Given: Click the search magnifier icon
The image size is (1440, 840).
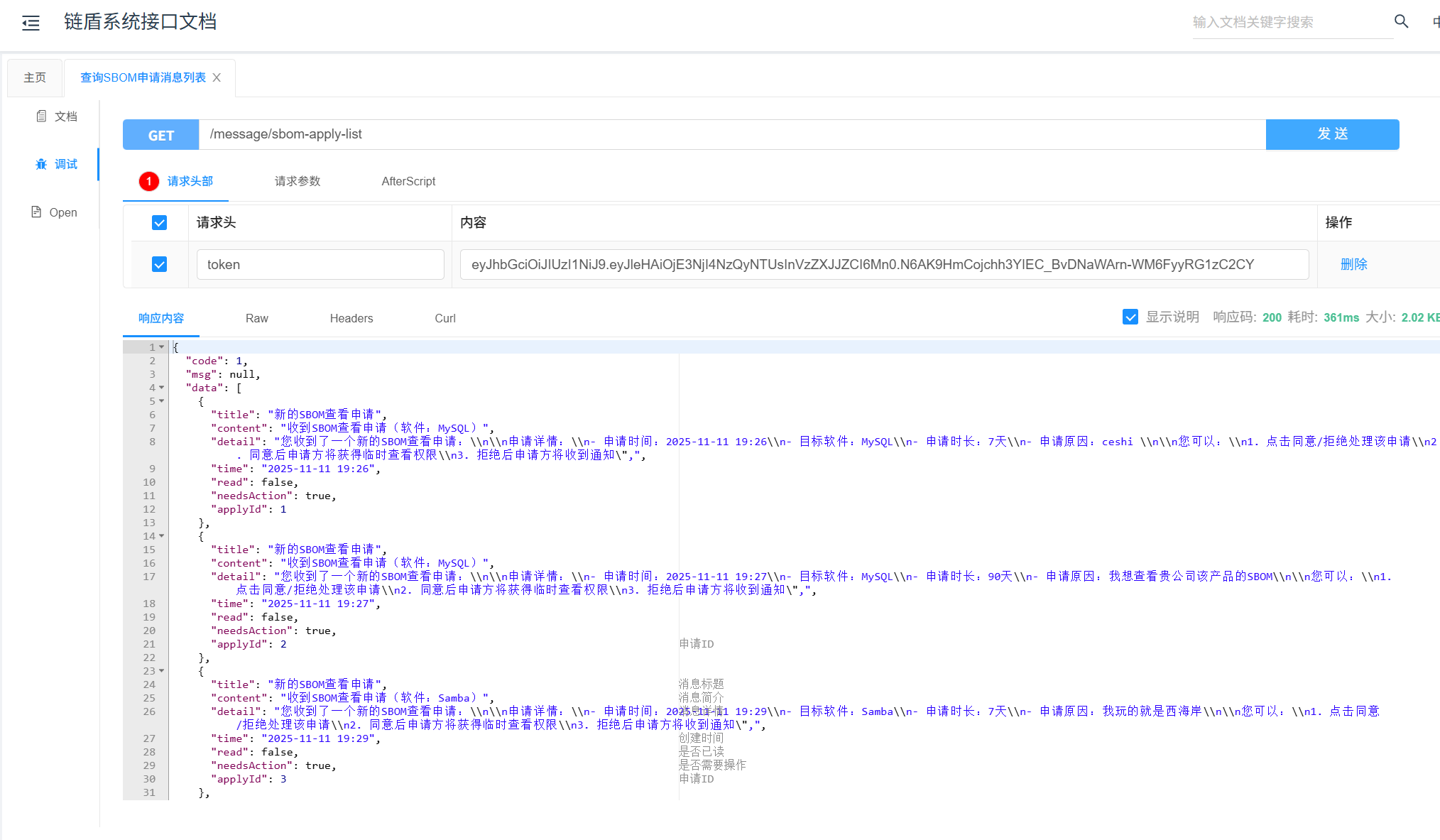Looking at the screenshot, I should 1401,21.
